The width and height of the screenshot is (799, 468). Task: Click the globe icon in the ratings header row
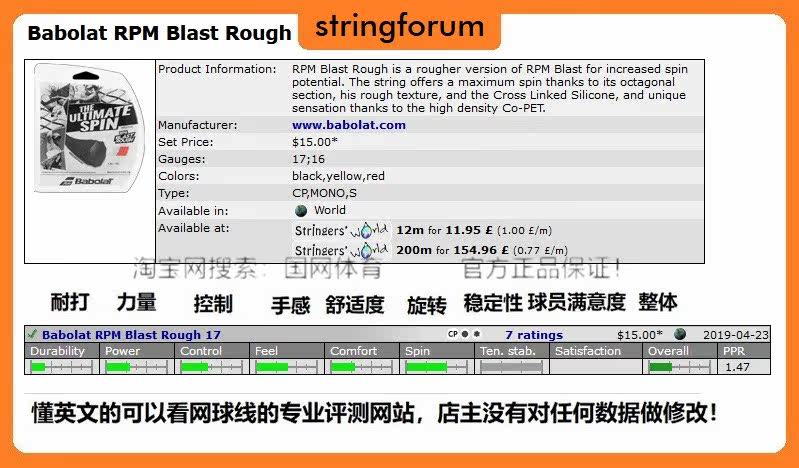680,334
